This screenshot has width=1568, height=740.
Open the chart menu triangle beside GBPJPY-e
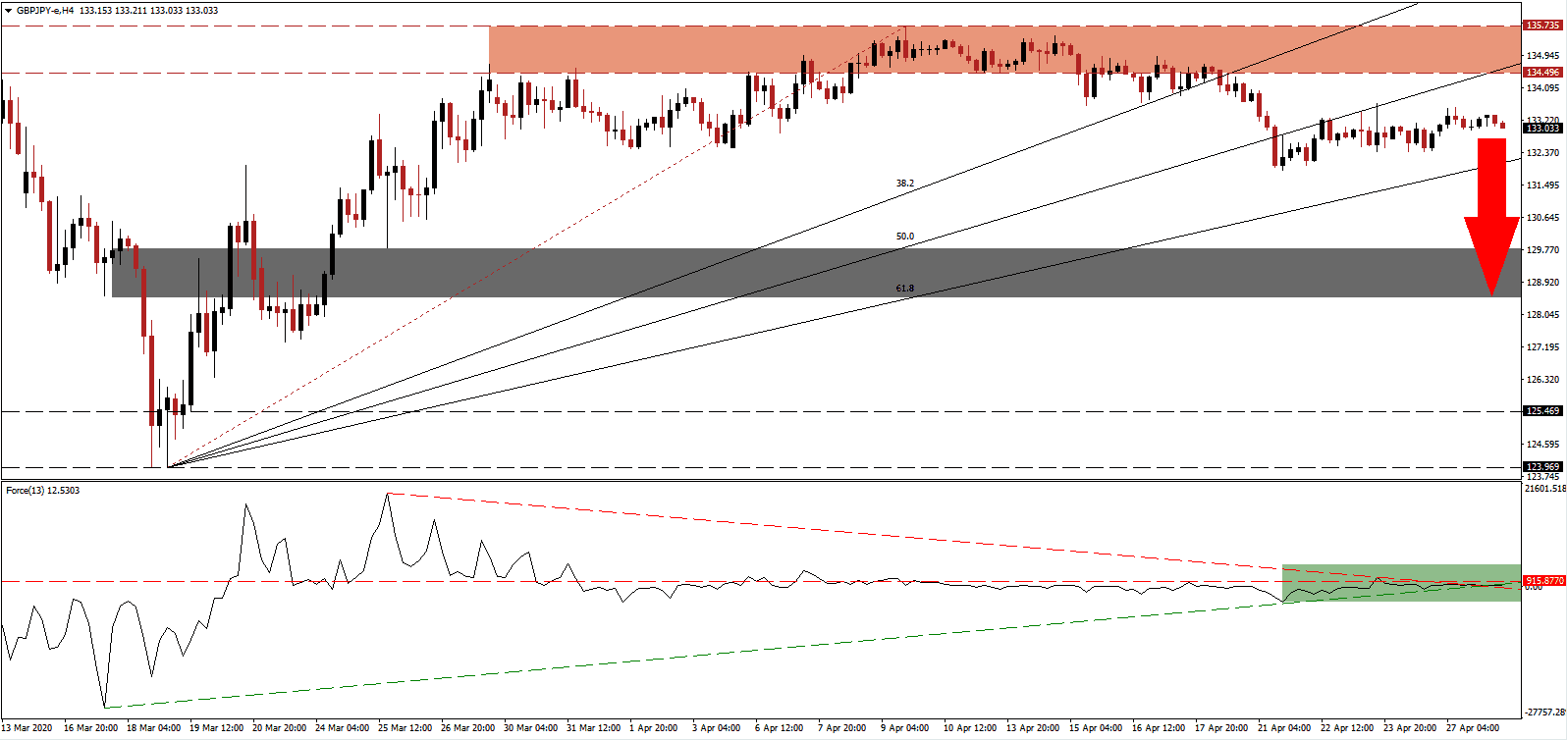click(8, 11)
